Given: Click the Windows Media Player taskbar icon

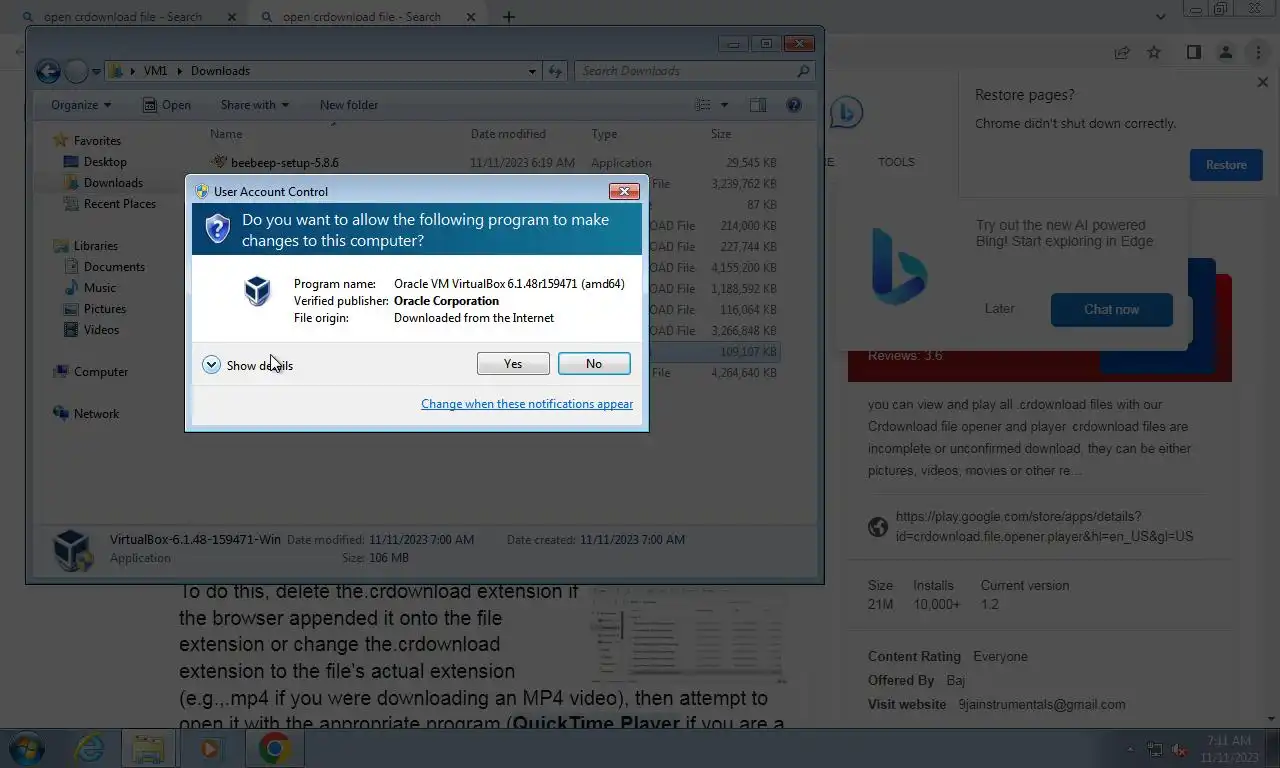Looking at the screenshot, I should [x=210, y=748].
